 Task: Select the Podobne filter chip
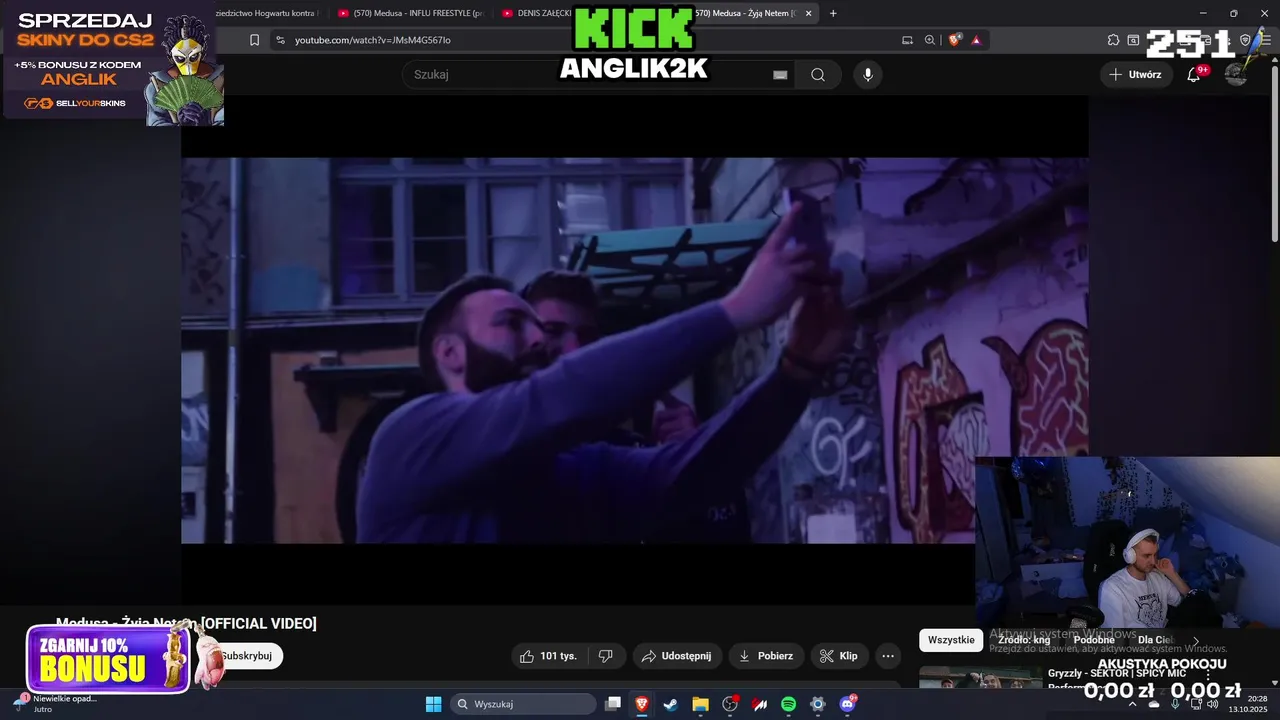[1094, 640]
